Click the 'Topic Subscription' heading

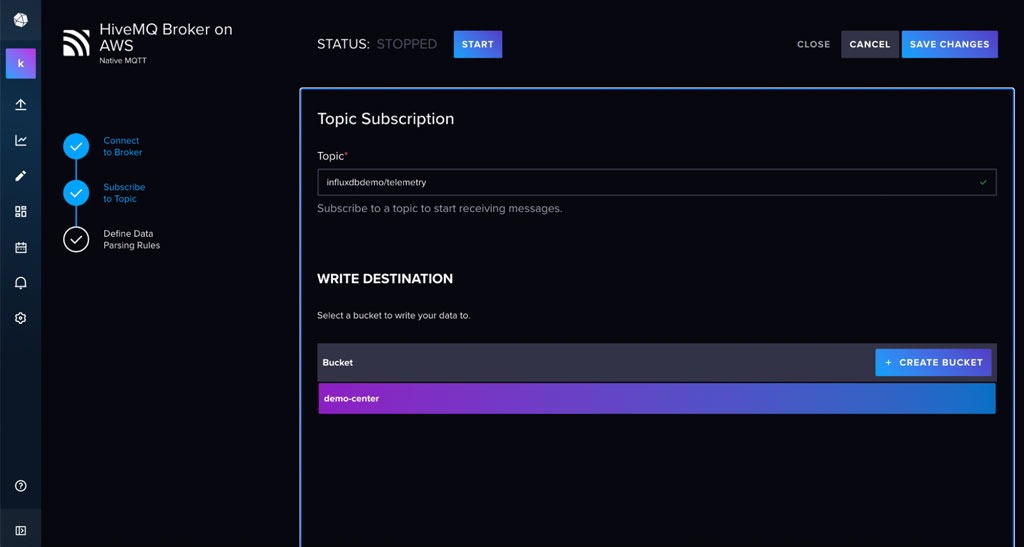(385, 119)
